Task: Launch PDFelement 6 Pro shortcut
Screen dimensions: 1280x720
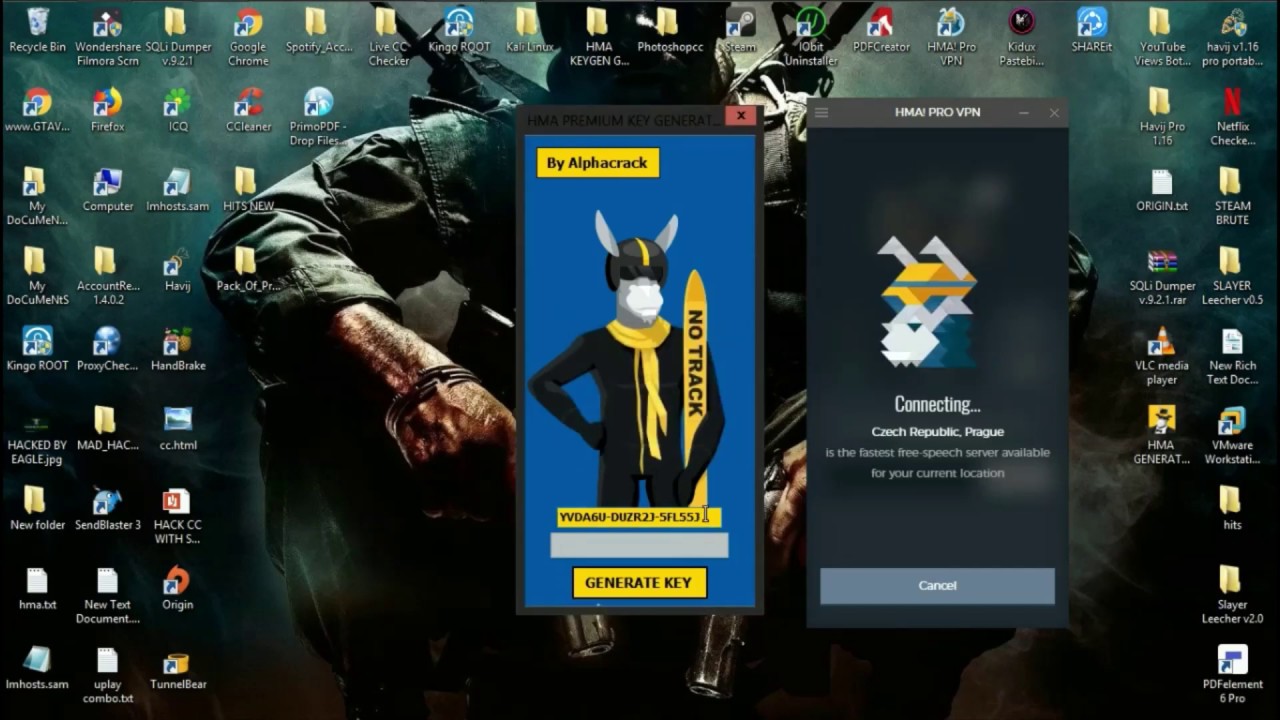Action: (x=1232, y=676)
